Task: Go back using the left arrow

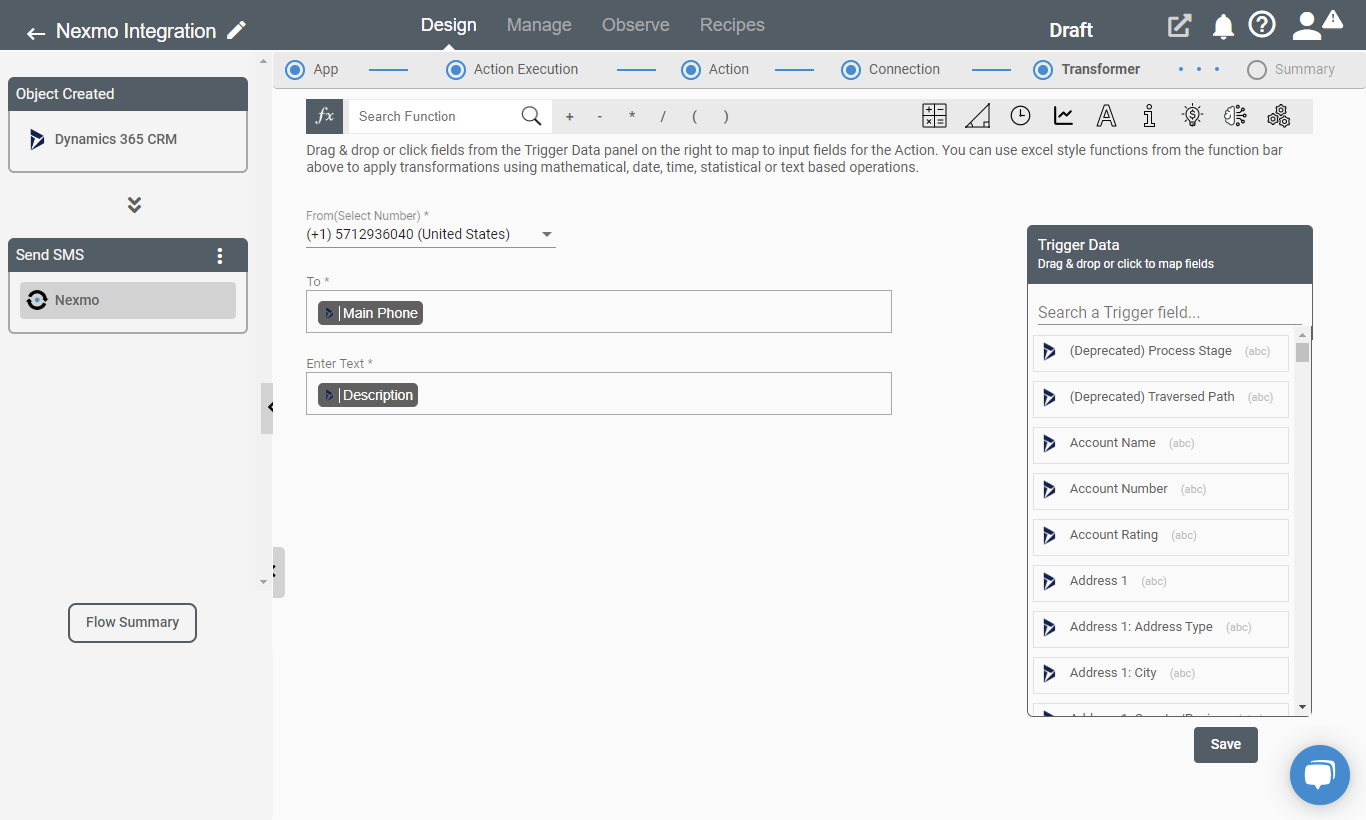Action: click(36, 33)
